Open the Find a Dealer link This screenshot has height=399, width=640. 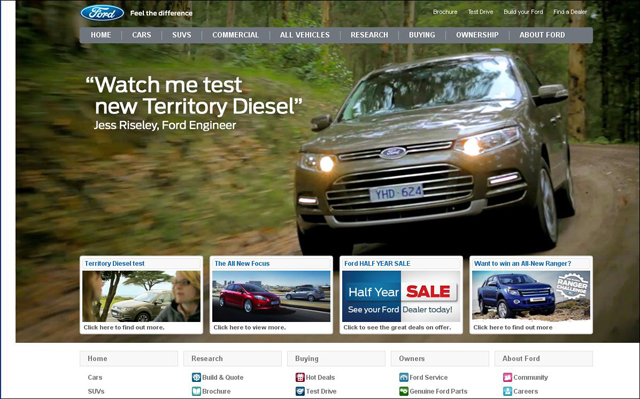click(x=570, y=12)
